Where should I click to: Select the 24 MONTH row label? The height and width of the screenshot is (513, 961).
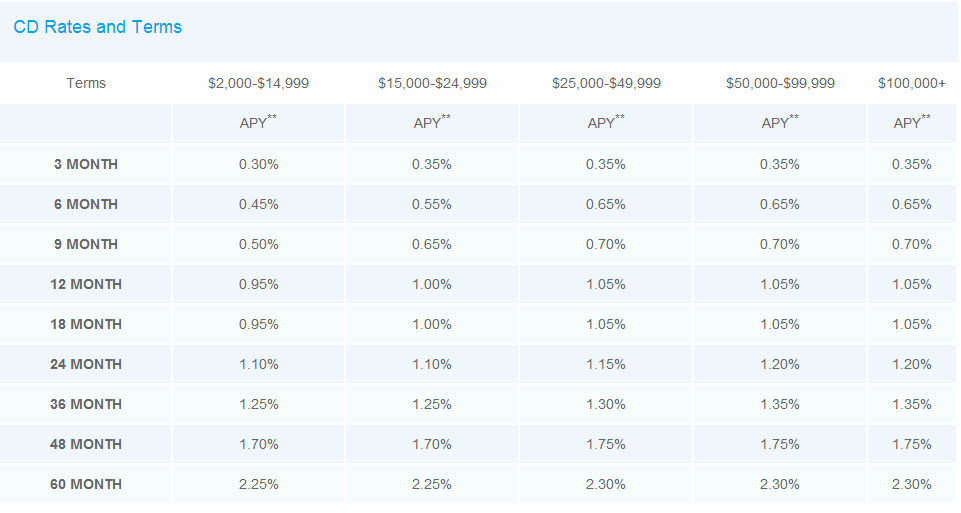[x=86, y=364]
